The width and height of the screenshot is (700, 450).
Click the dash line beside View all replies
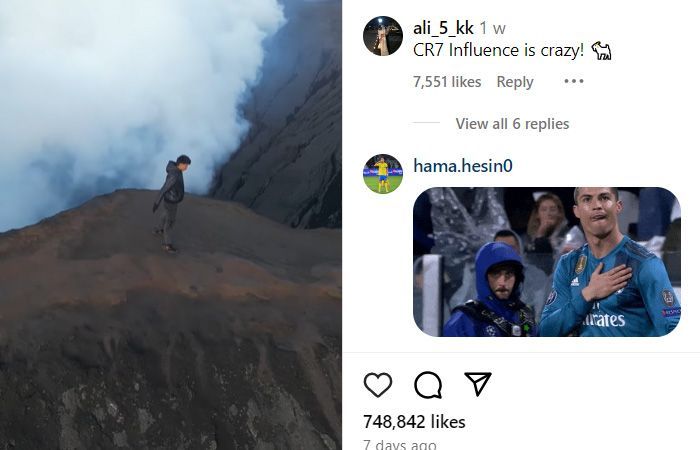(426, 122)
